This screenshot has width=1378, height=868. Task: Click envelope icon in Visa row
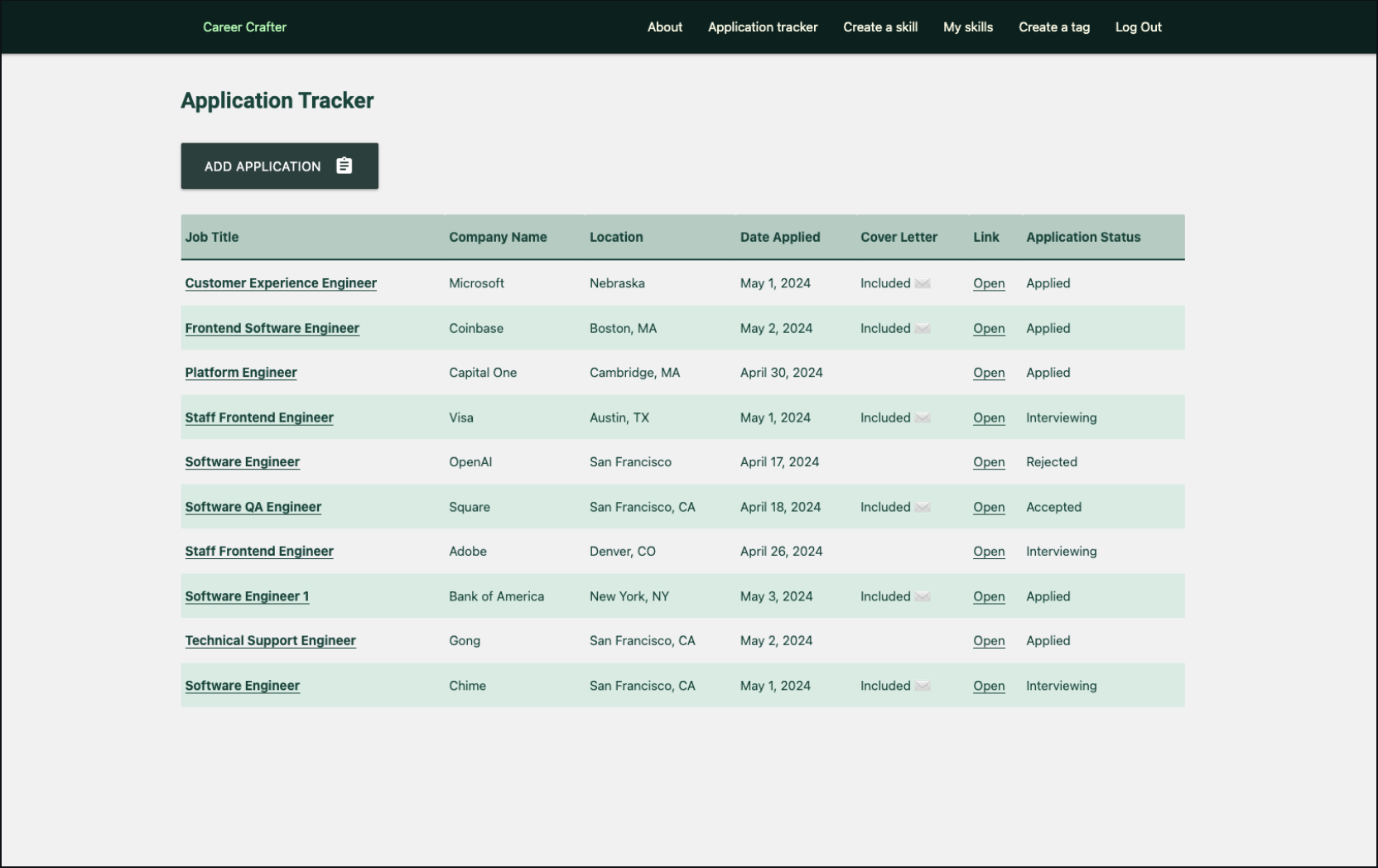pos(923,418)
